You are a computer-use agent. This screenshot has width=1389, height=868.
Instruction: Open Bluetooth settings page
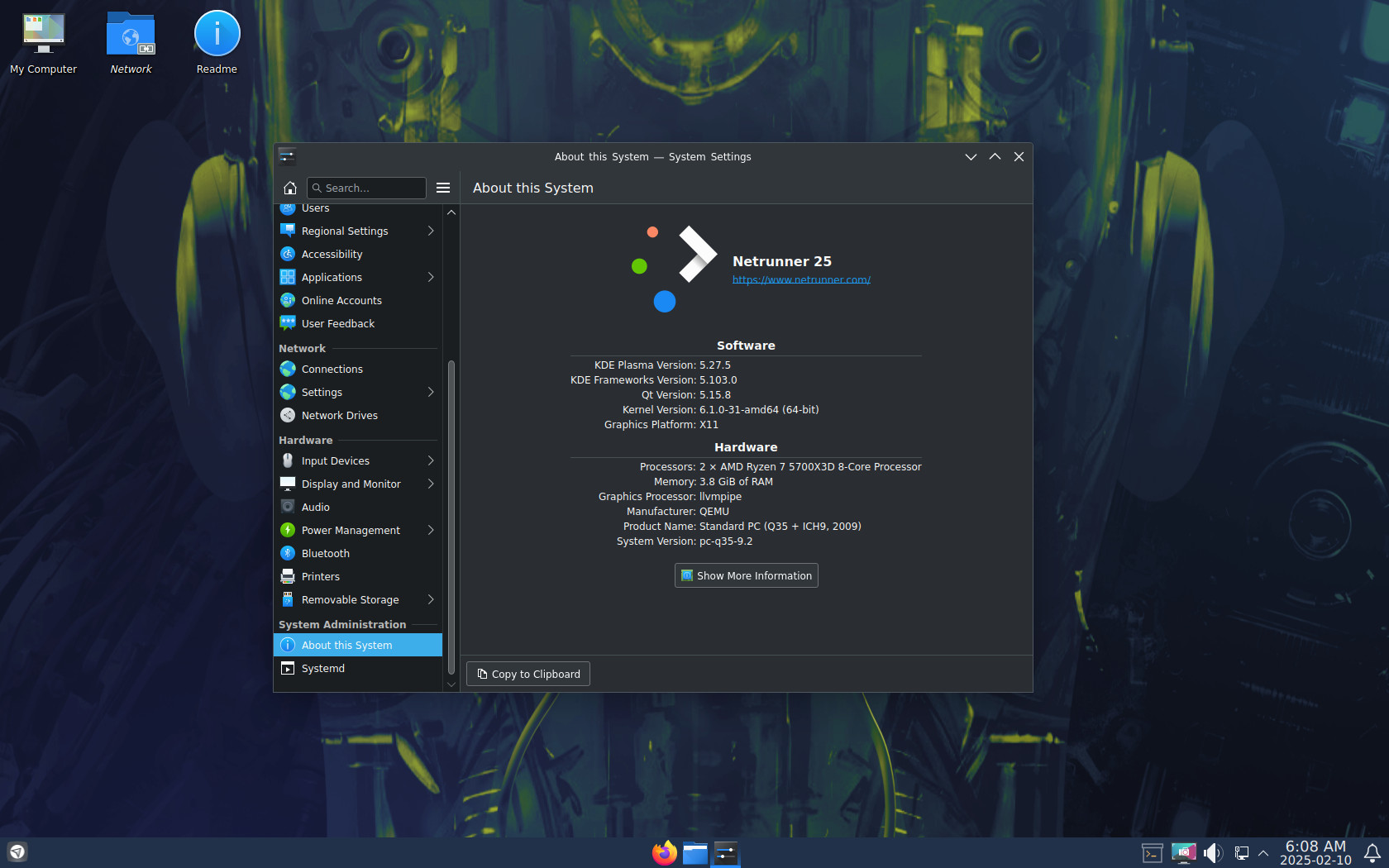[x=358, y=553]
